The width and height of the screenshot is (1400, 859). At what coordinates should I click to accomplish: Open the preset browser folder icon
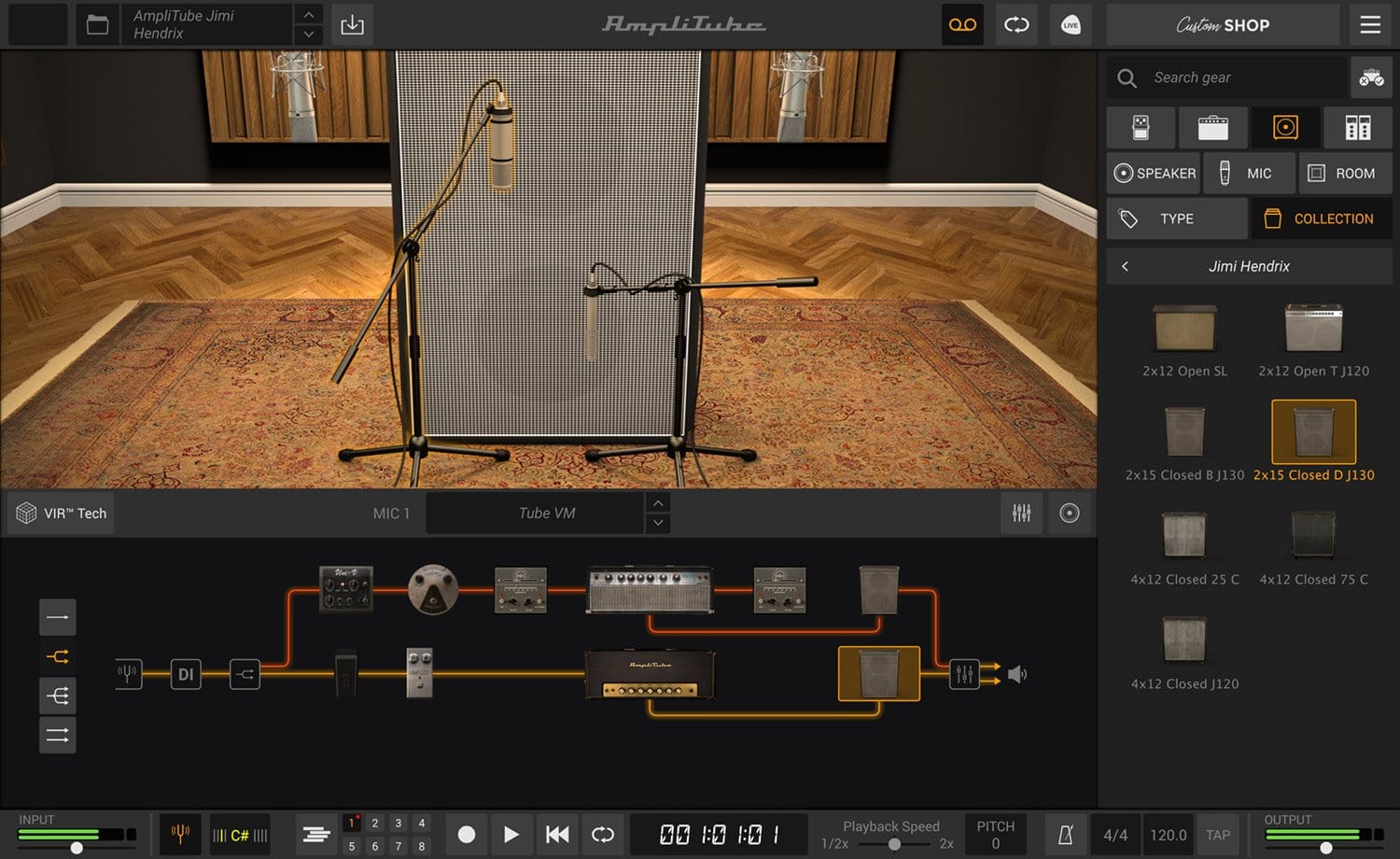point(97,25)
